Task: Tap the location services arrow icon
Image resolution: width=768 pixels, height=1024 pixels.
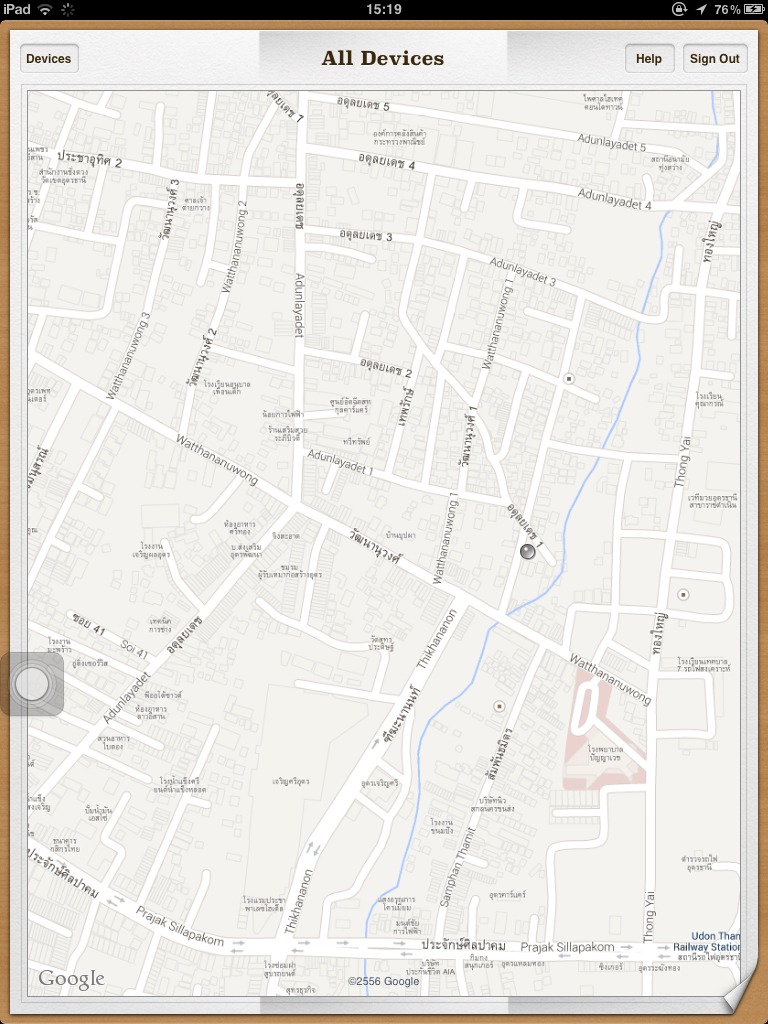Action: pos(701,9)
